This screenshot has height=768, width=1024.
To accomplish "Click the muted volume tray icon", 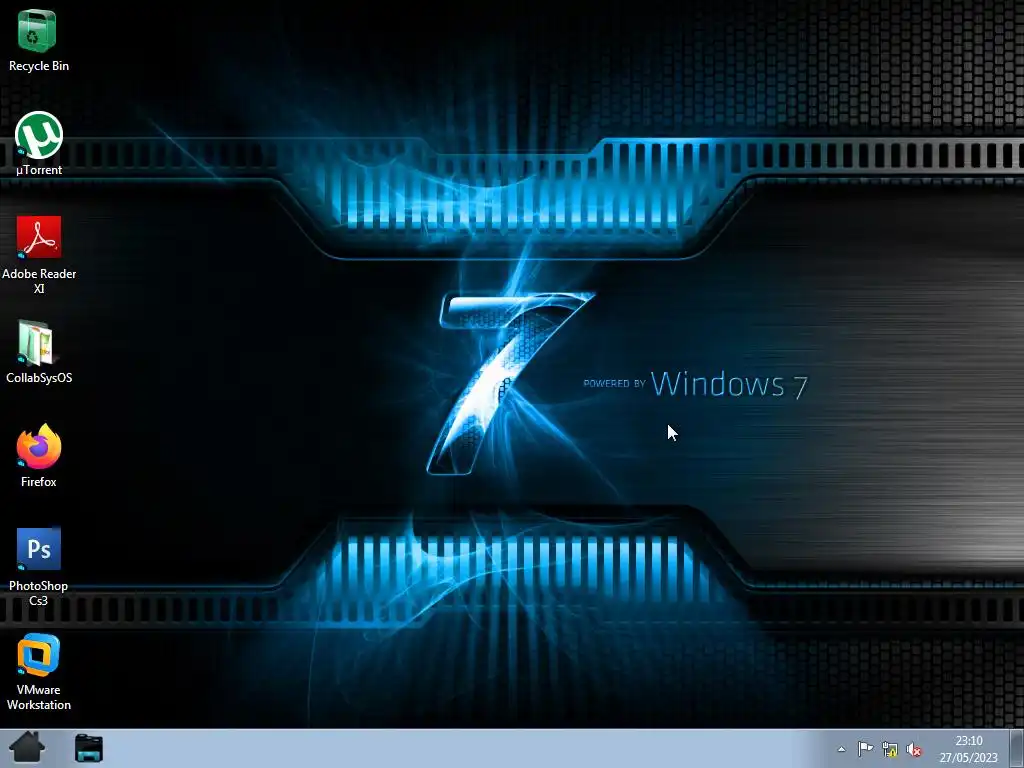I will tap(914, 749).
